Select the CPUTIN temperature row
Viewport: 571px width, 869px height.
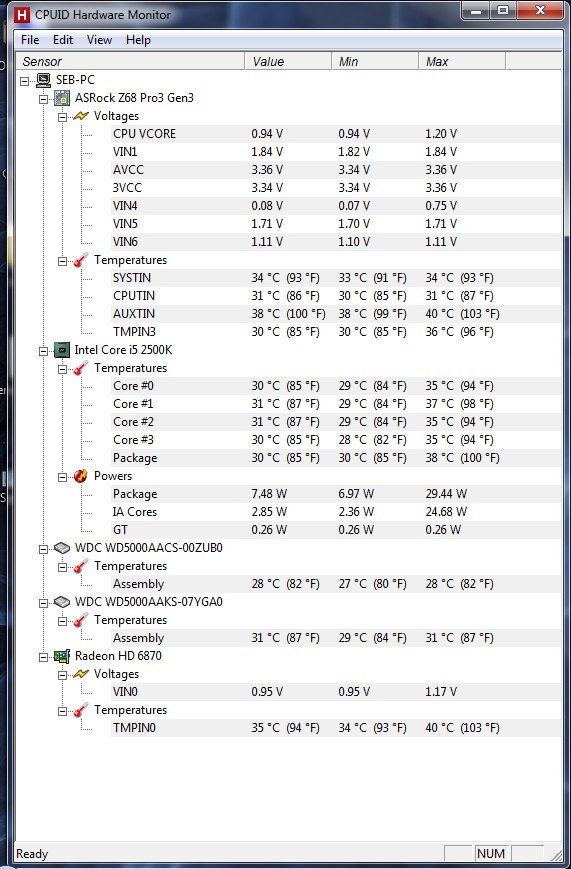click(x=335, y=296)
